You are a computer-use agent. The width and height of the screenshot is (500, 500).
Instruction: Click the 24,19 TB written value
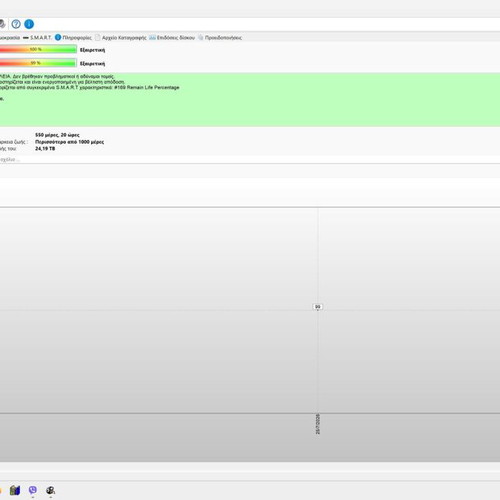coord(45,148)
